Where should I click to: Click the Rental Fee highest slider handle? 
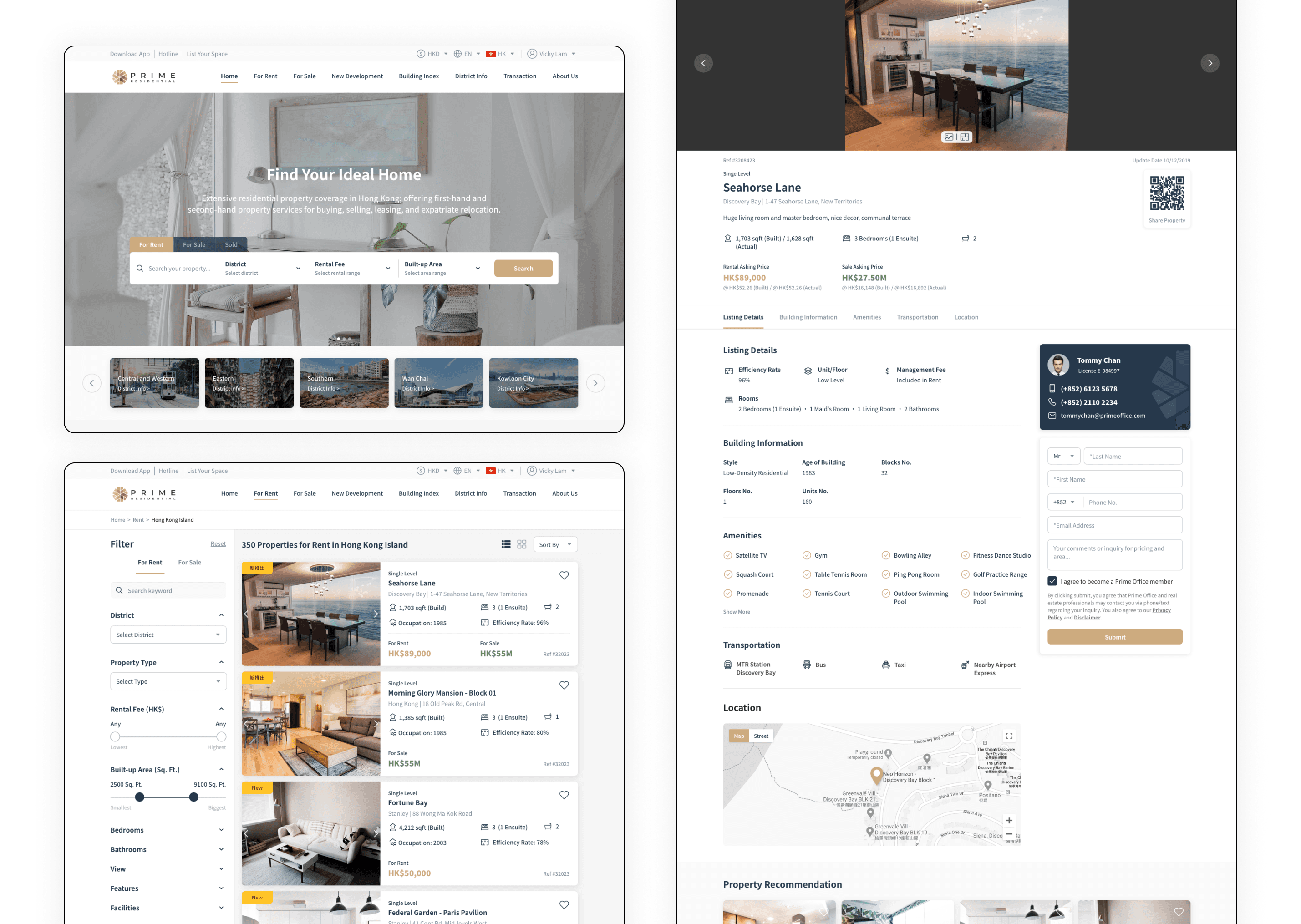tap(221, 737)
